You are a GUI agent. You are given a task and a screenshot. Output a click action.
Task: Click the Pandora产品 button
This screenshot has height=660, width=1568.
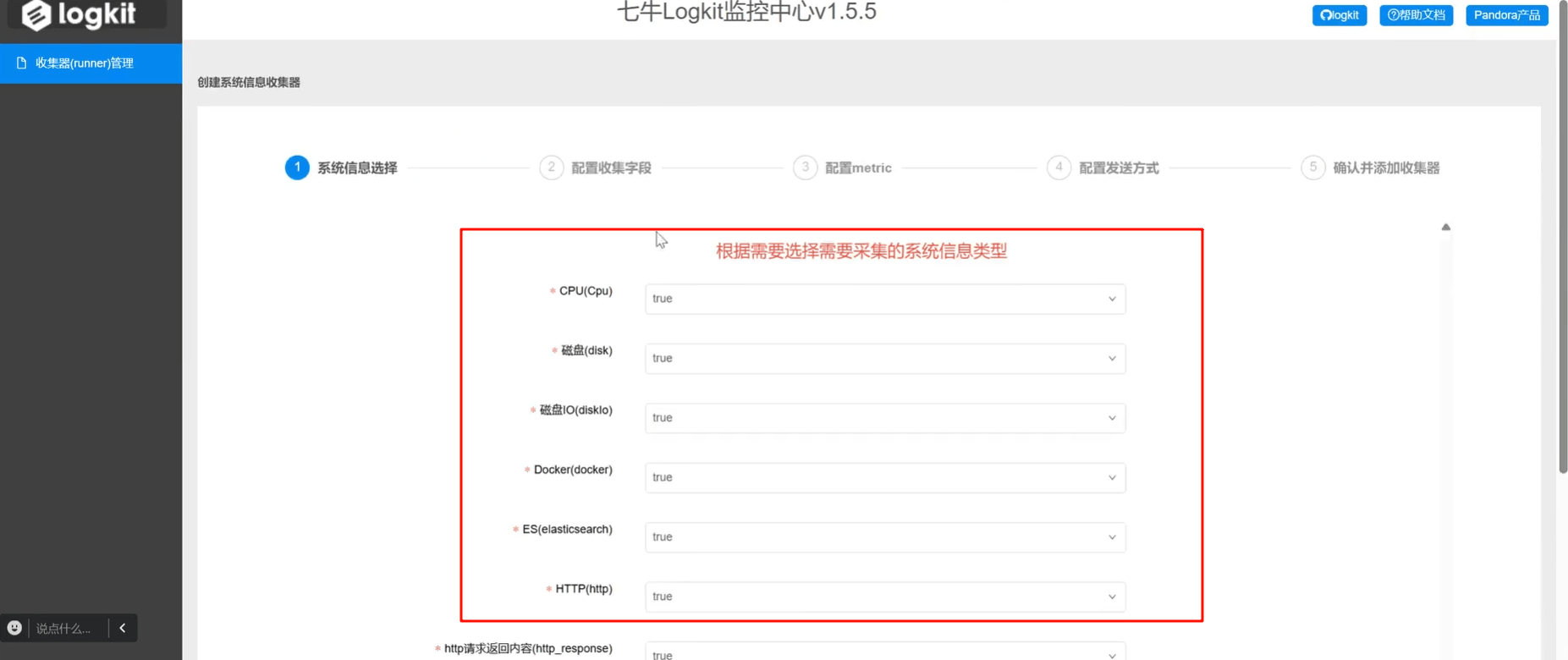tap(1506, 15)
